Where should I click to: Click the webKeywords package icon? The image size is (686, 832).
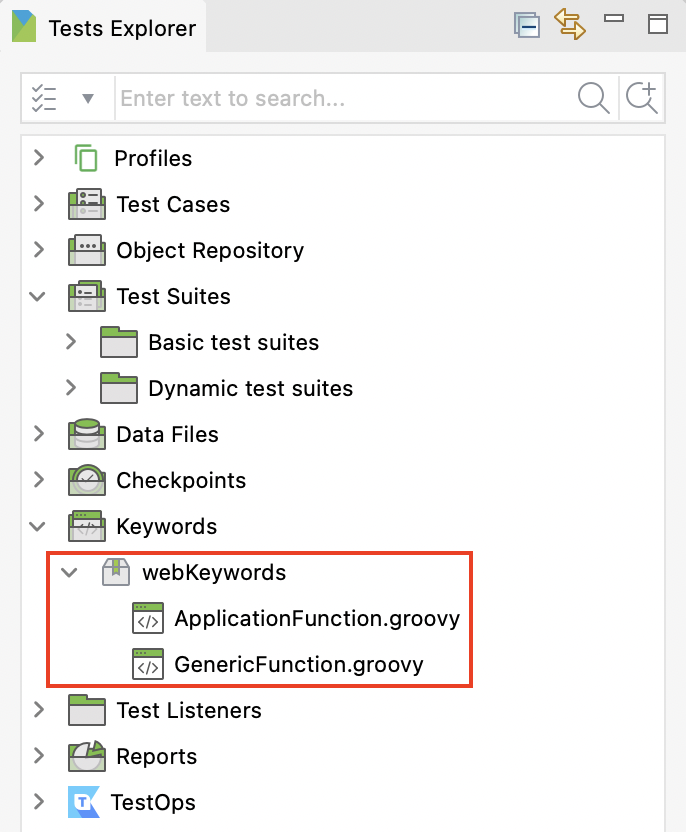coord(116,573)
